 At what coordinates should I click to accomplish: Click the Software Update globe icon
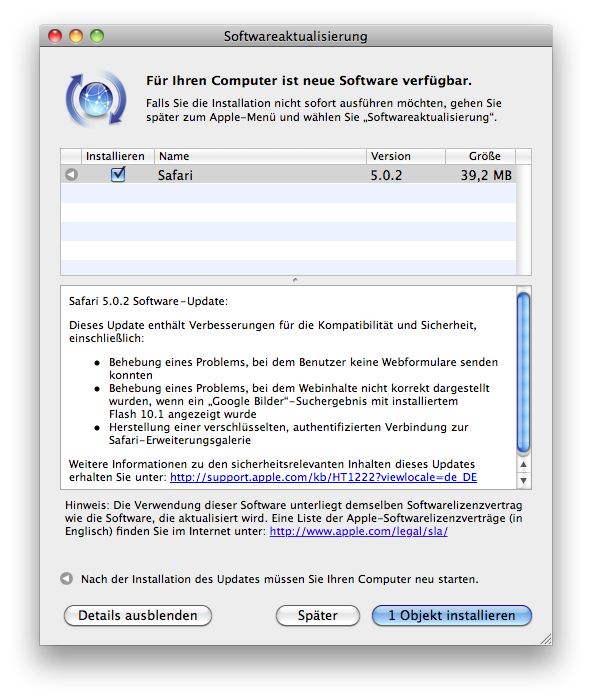pos(96,99)
